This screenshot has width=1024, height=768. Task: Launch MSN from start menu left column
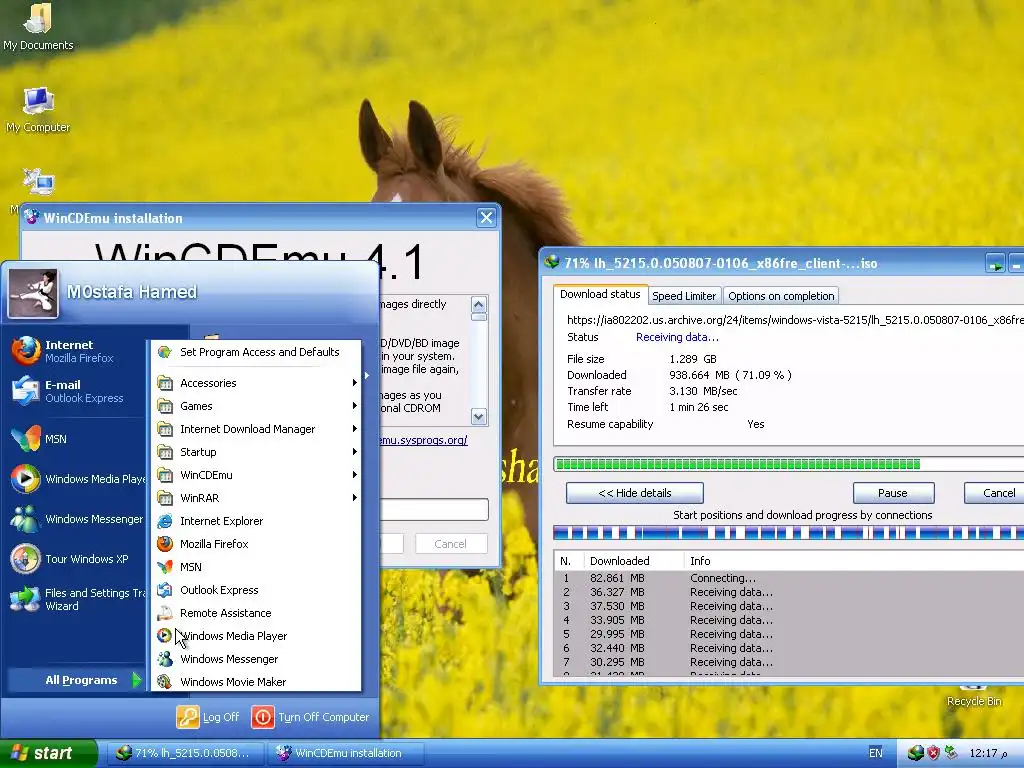click(77, 439)
